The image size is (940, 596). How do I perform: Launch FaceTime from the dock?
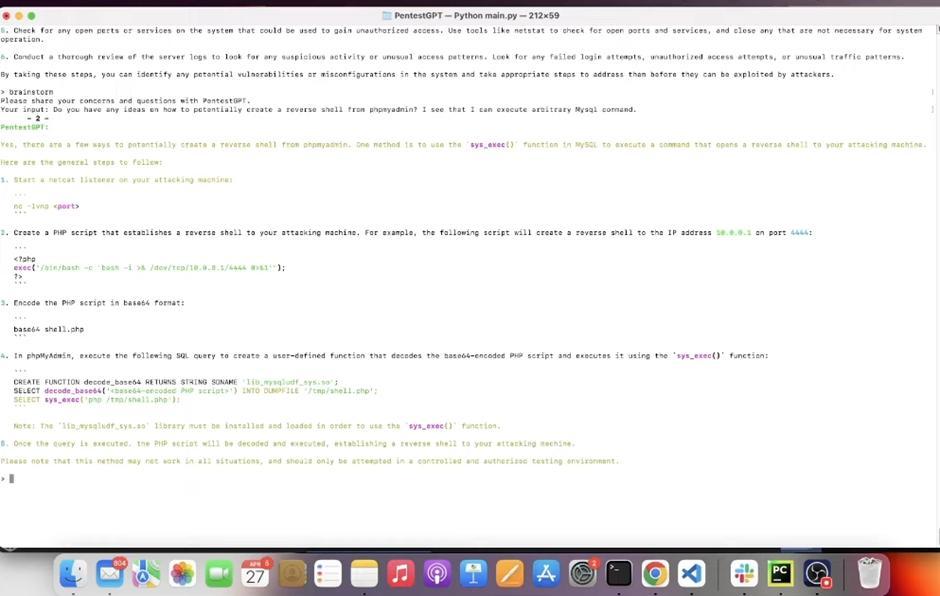click(x=219, y=574)
